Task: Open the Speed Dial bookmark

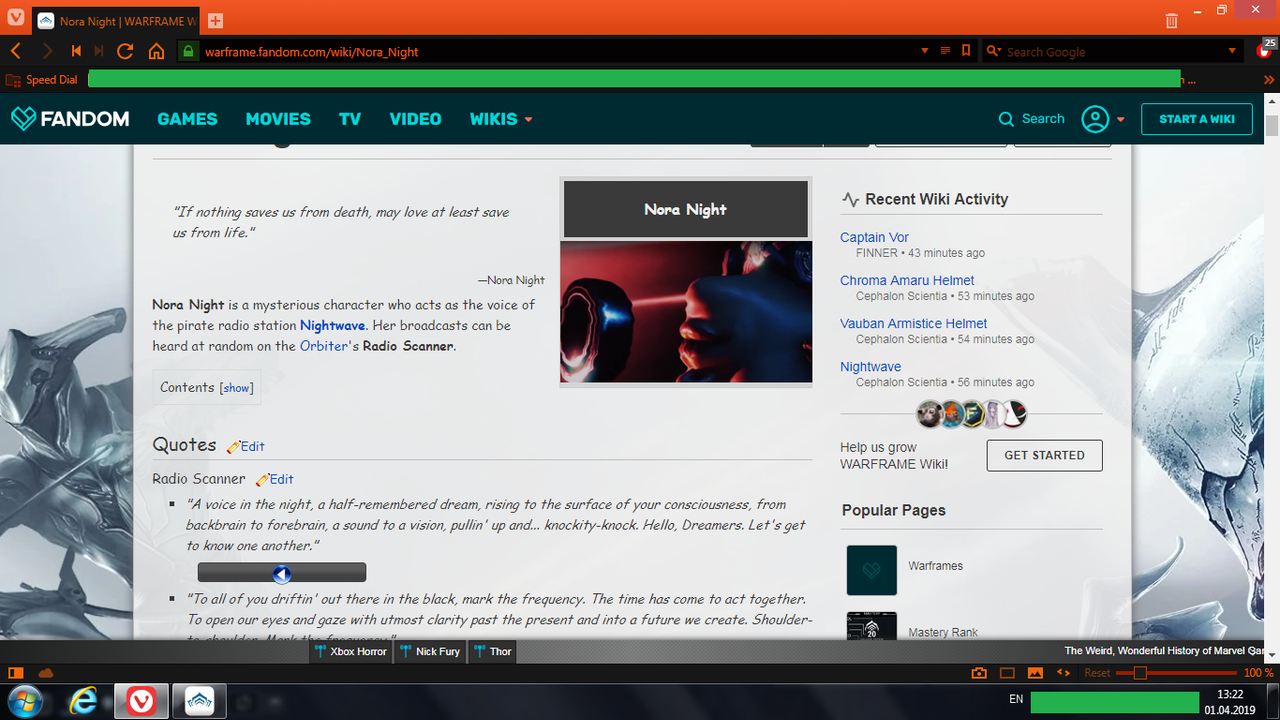Action: pos(42,79)
